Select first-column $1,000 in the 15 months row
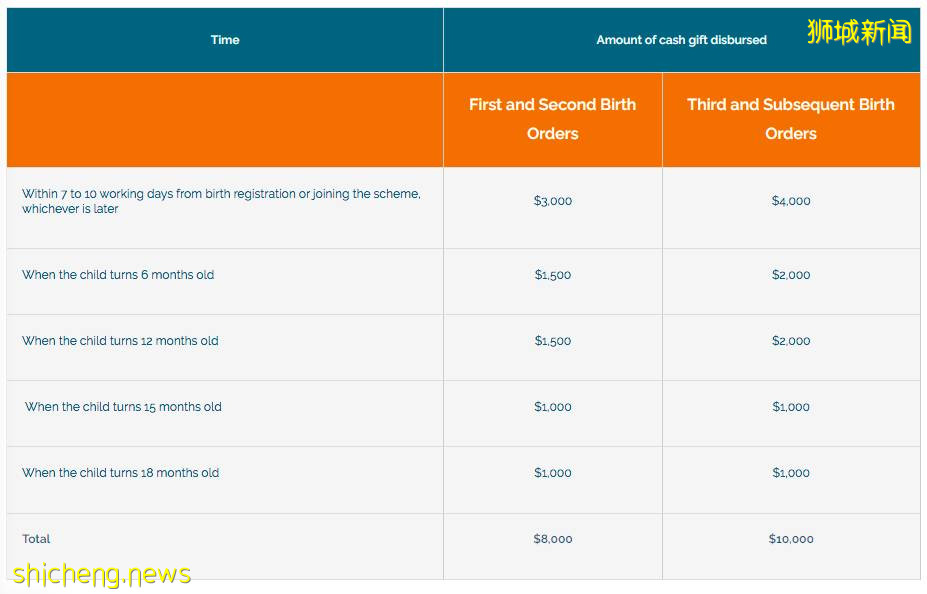 [553, 407]
